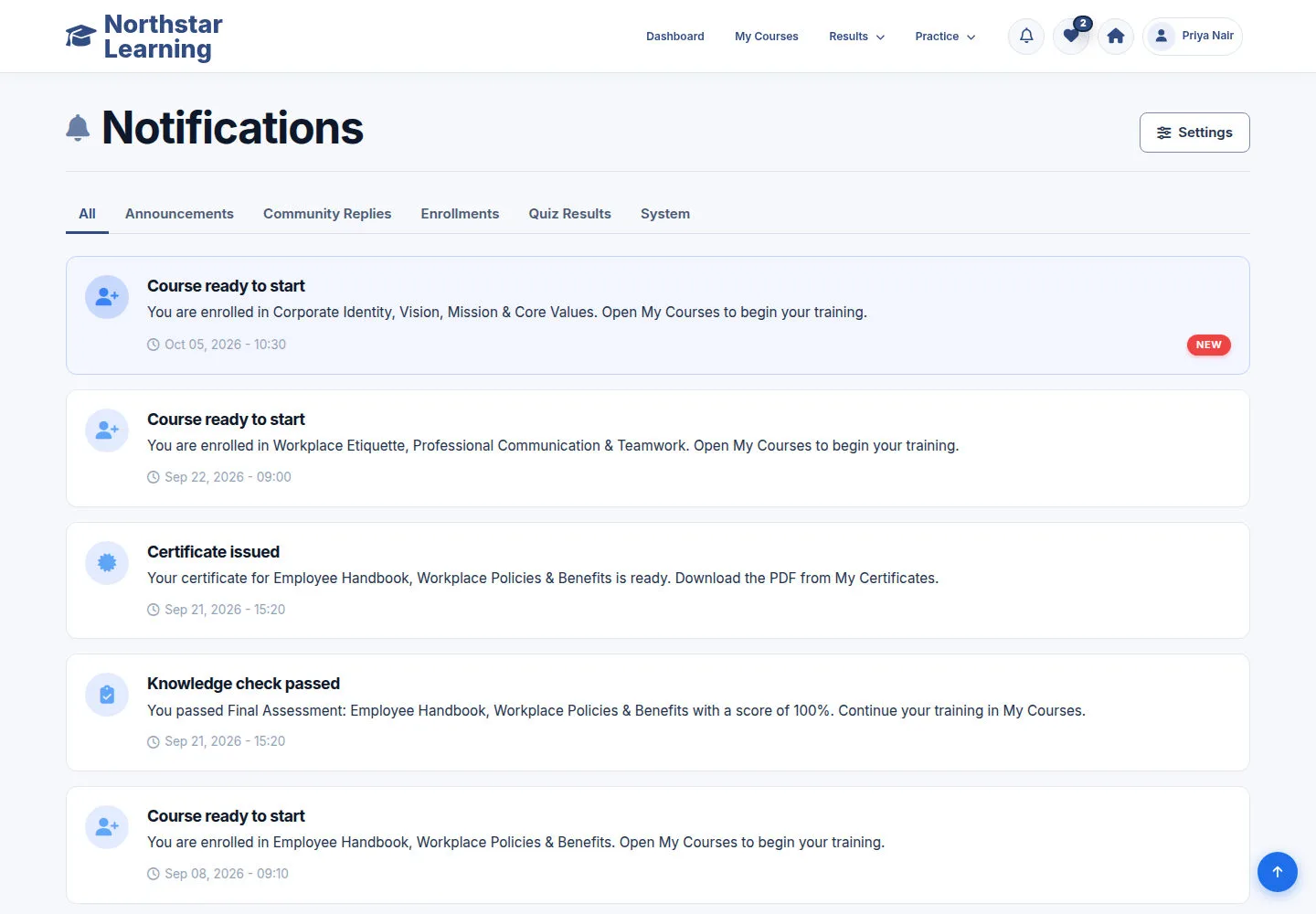Screen dimensions: 1316x914
Task: Open the Priya Nair profile menu
Action: (1193, 37)
